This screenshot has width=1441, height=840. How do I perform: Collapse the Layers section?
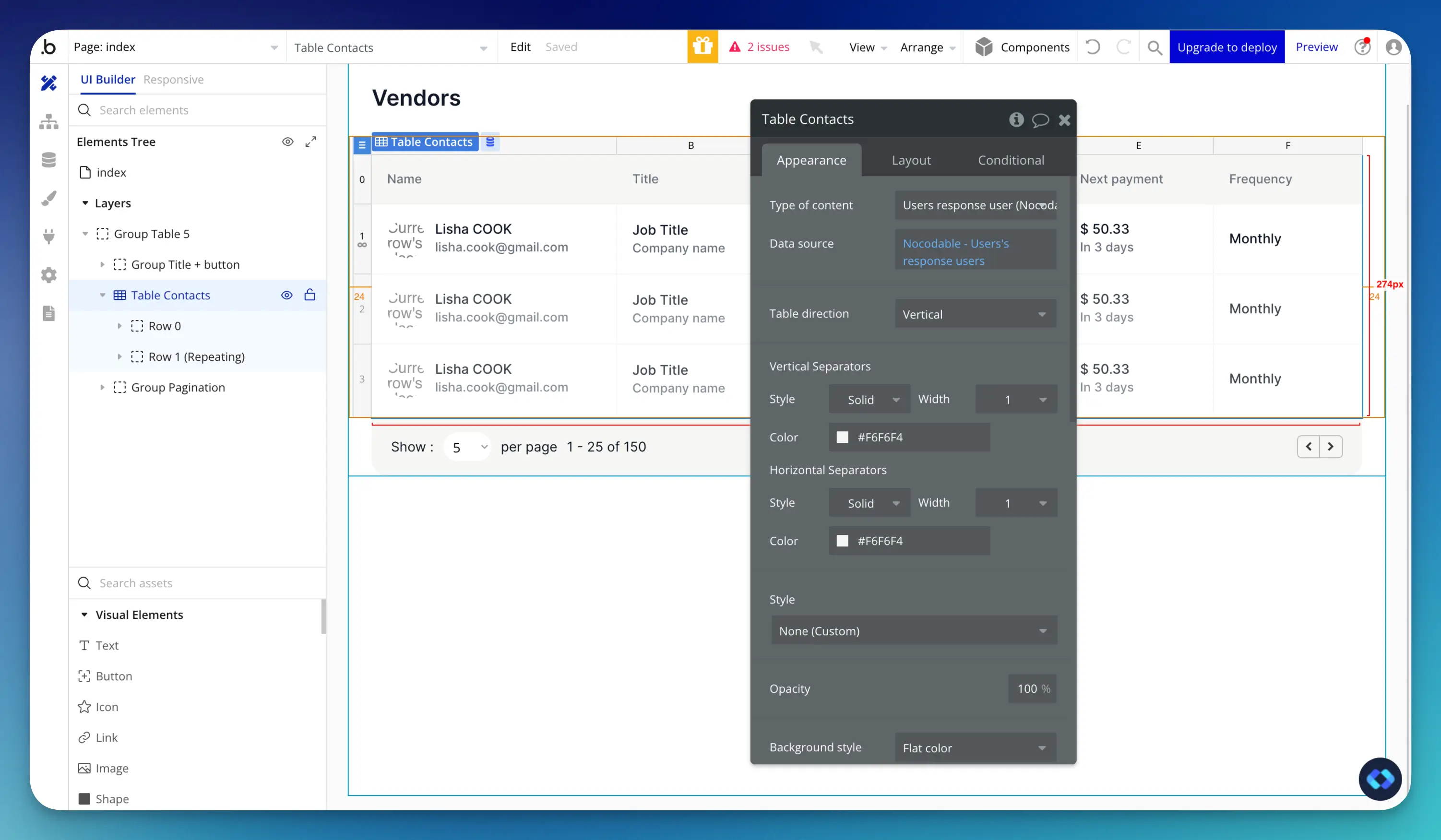85,203
